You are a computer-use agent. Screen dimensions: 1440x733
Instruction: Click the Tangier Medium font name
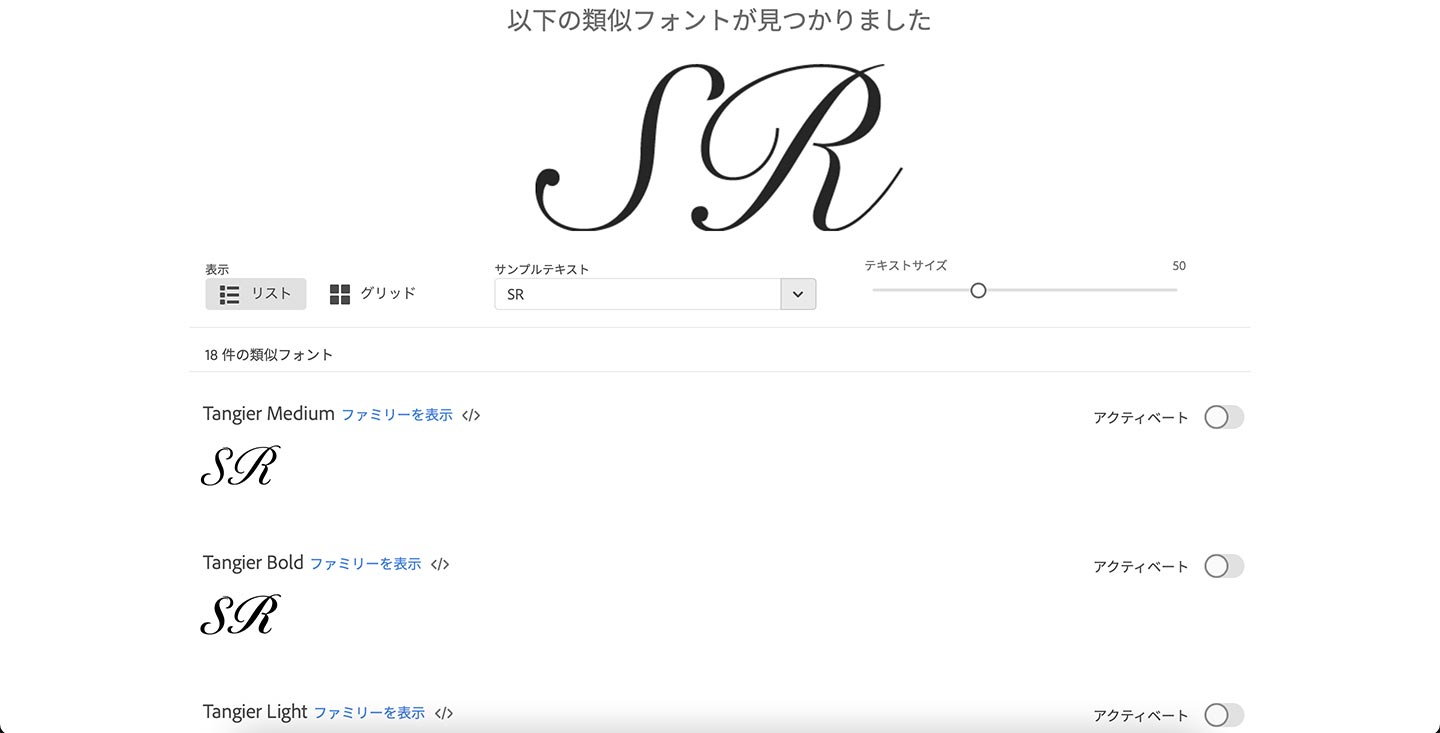pos(268,413)
